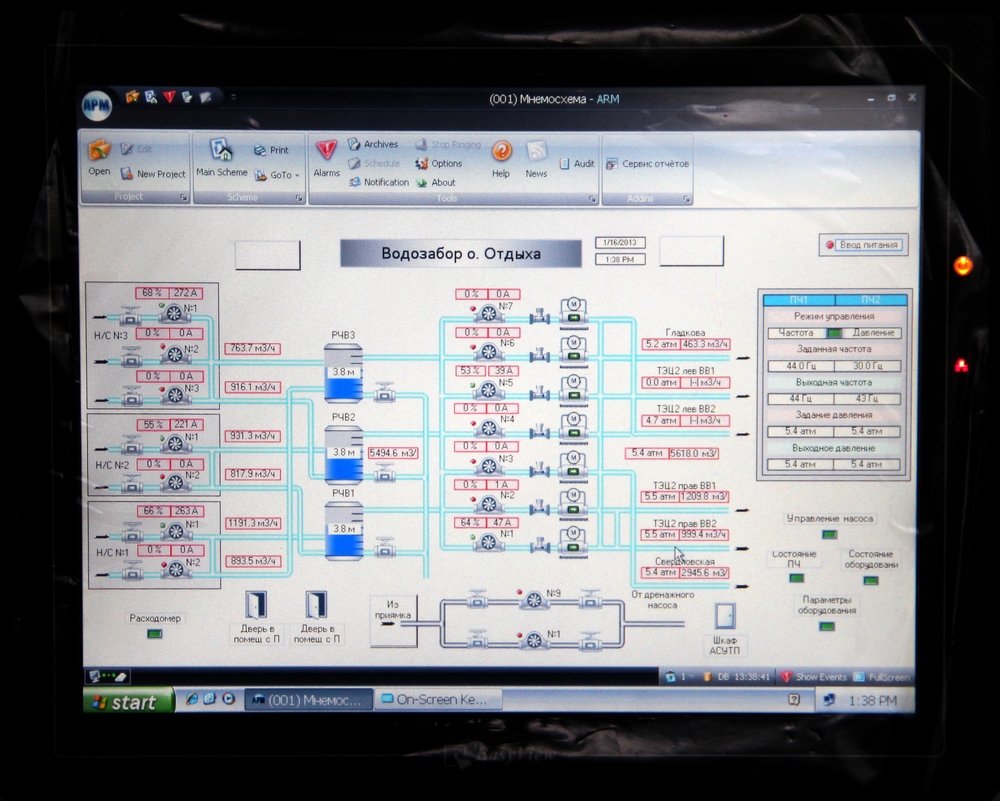The height and width of the screenshot is (801, 1000).
Task: Toggle the Управление насоса indicator
Action: [829, 534]
